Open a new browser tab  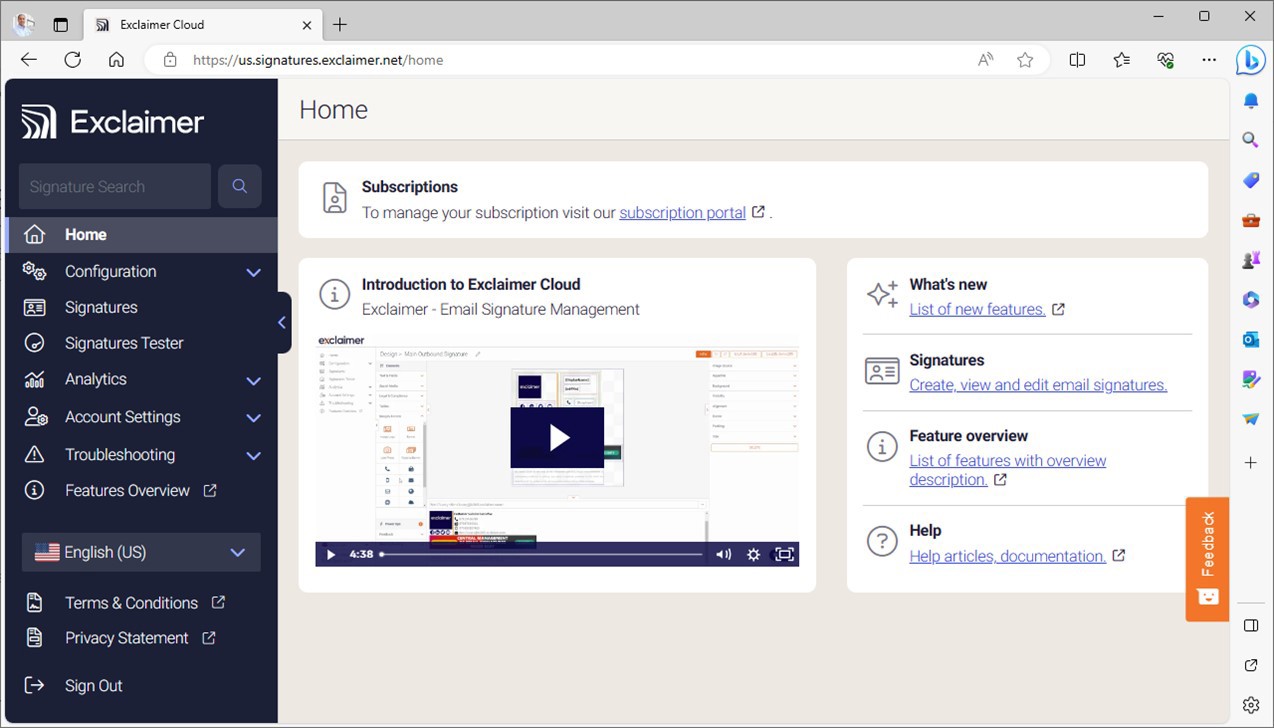coord(340,24)
